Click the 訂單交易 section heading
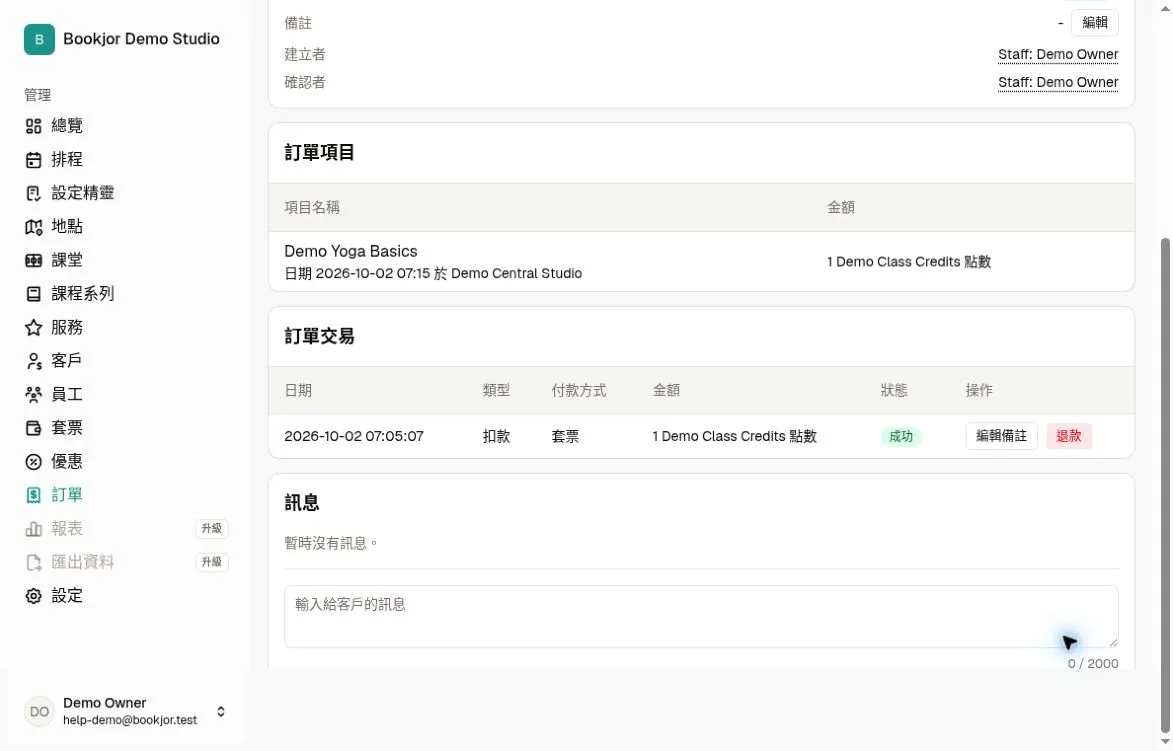1173x751 pixels. [x=319, y=336]
